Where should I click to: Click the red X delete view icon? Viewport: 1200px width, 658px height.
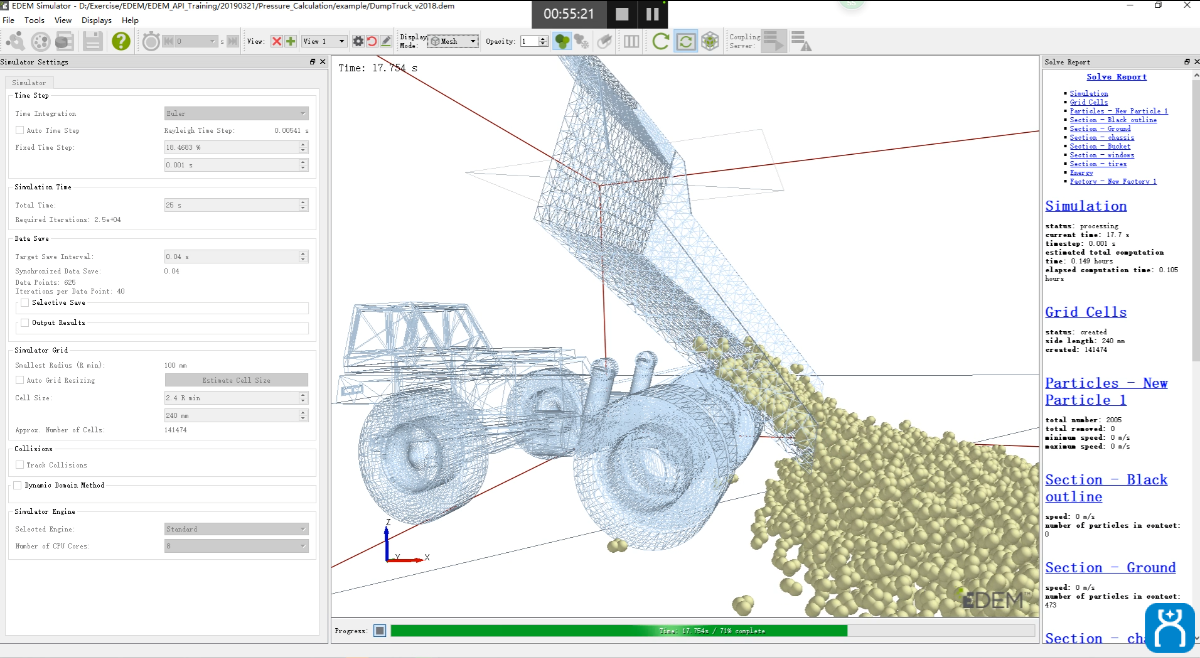[x=277, y=41]
